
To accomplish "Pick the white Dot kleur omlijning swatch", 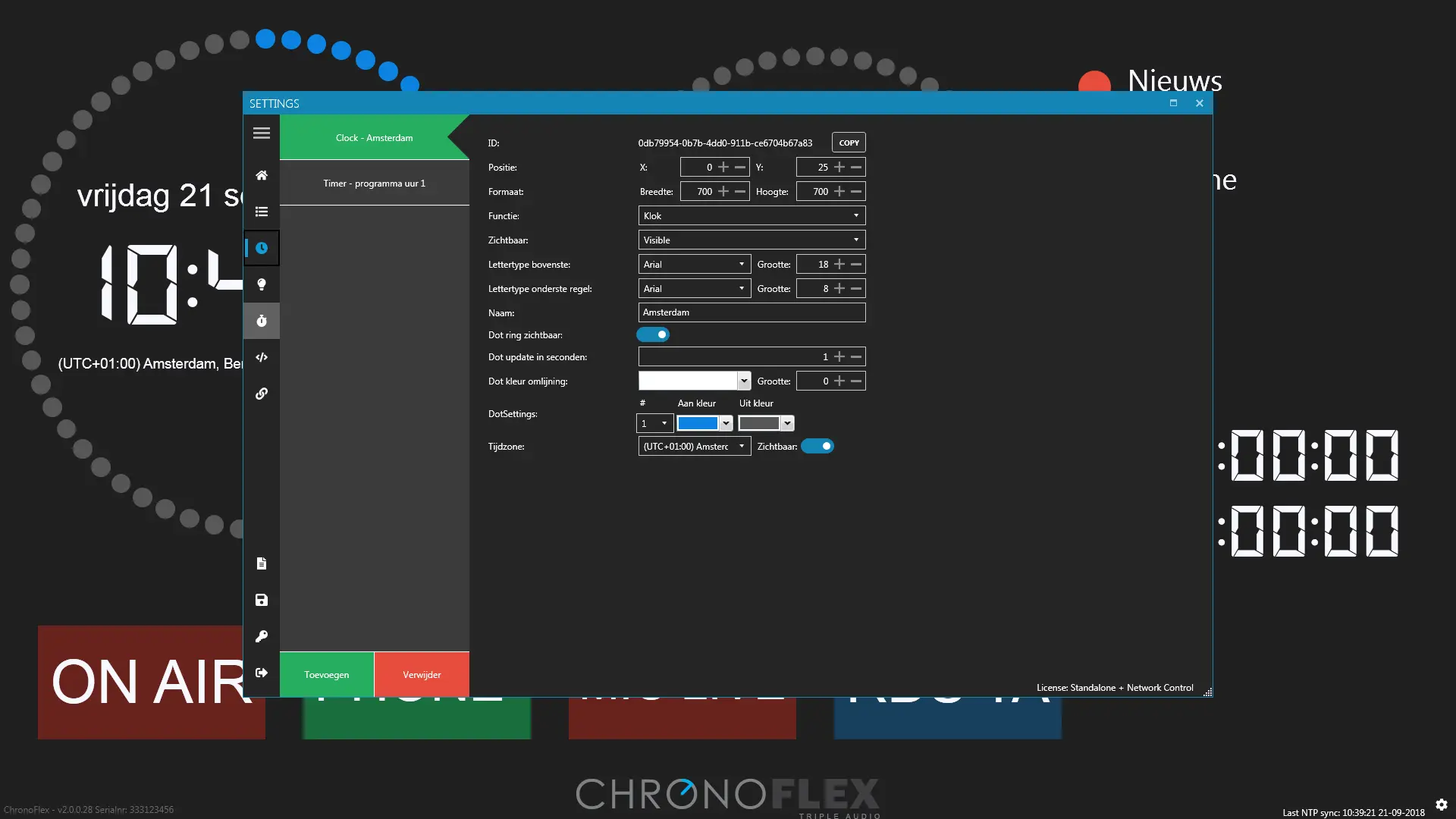I will coord(688,381).
